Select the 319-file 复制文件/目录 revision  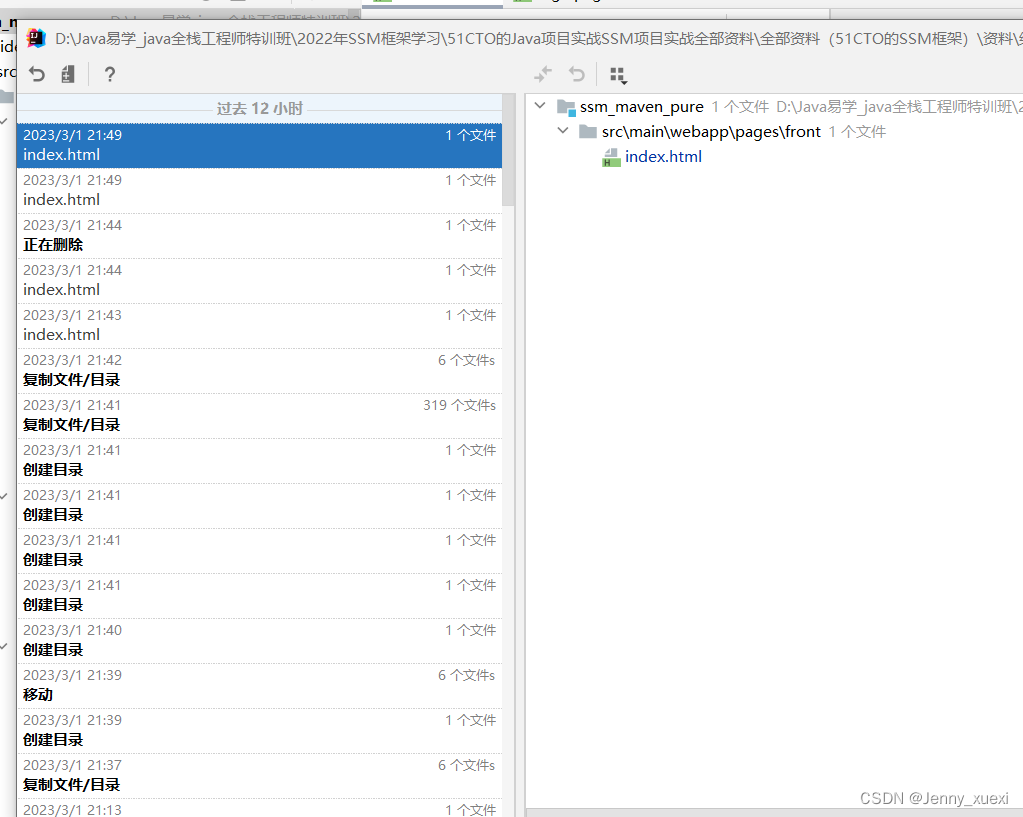(260, 416)
